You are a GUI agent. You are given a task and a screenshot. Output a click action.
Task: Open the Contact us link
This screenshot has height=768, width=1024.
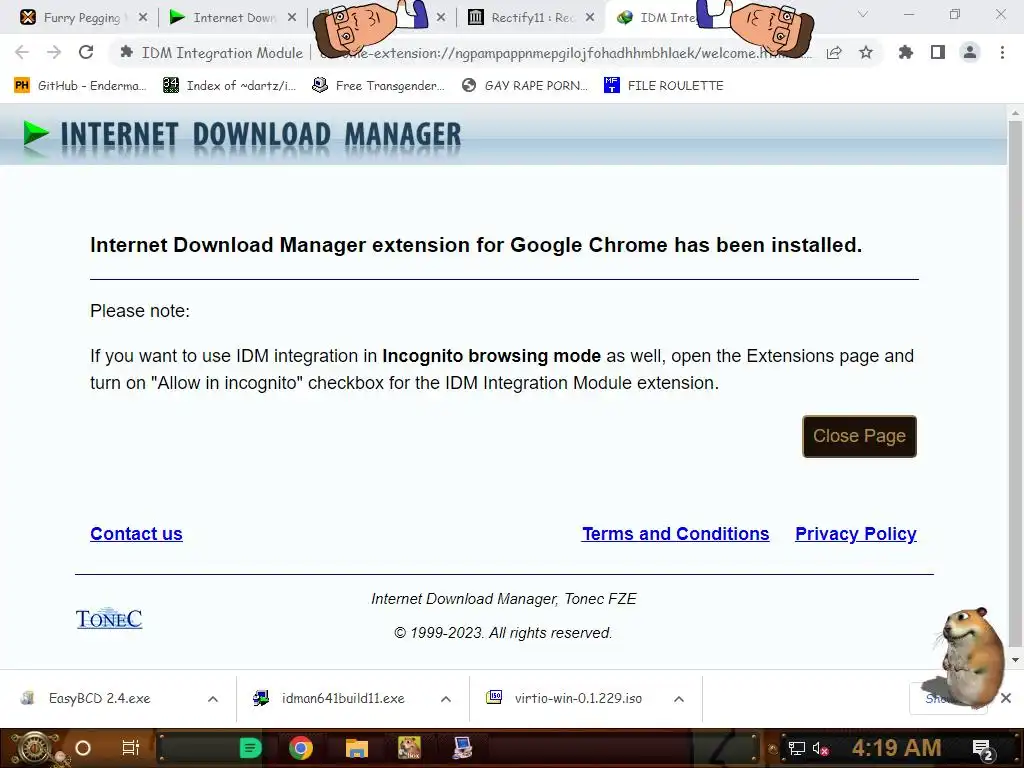tap(136, 534)
